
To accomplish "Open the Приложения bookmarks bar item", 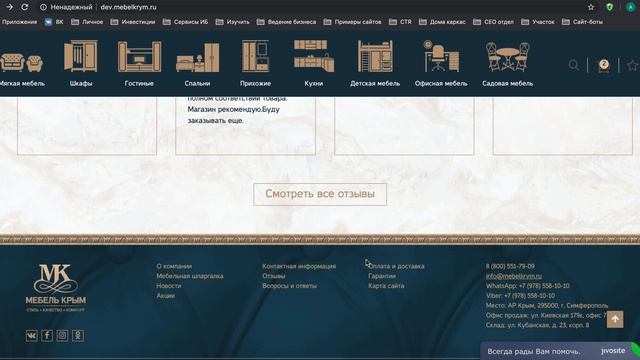I will coord(19,22).
